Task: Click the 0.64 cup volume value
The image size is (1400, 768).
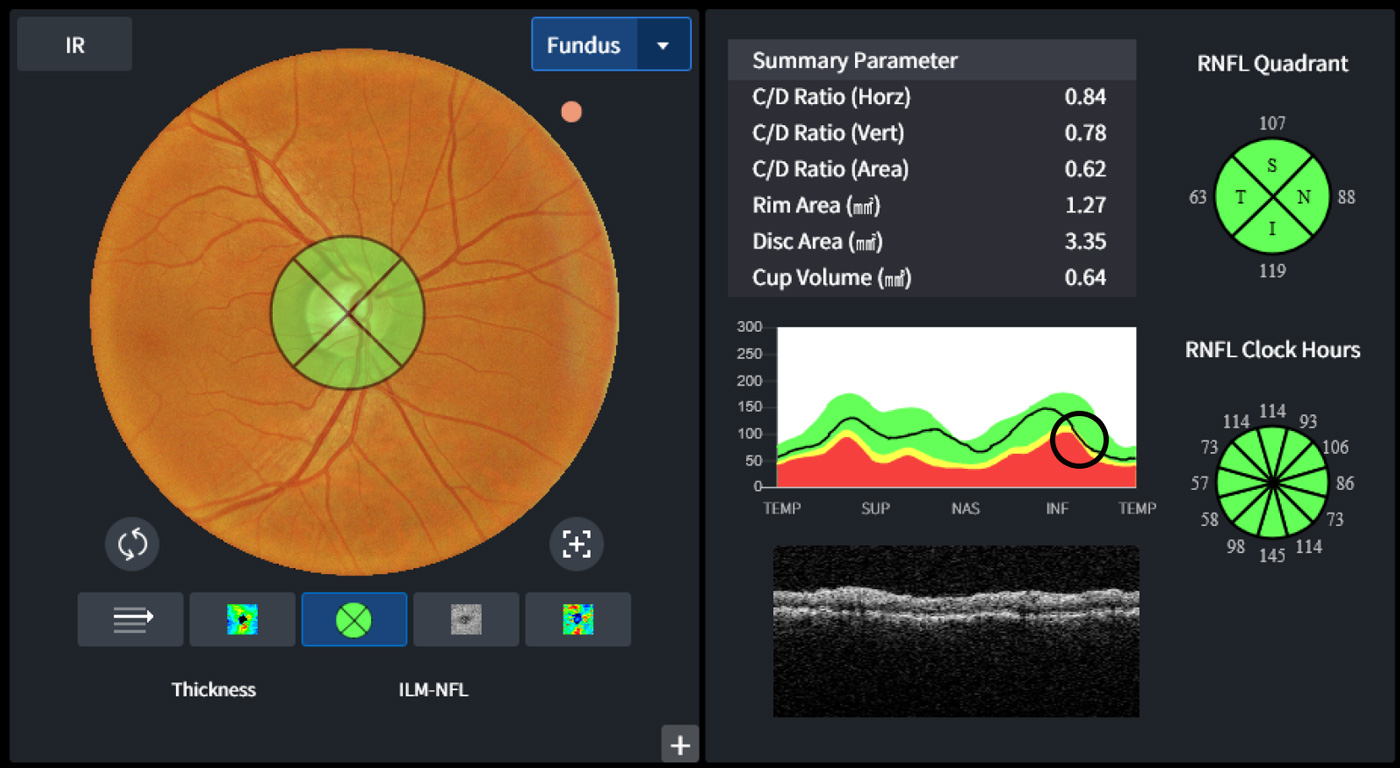Action: pyautogui.click(x=1086, y=277)
